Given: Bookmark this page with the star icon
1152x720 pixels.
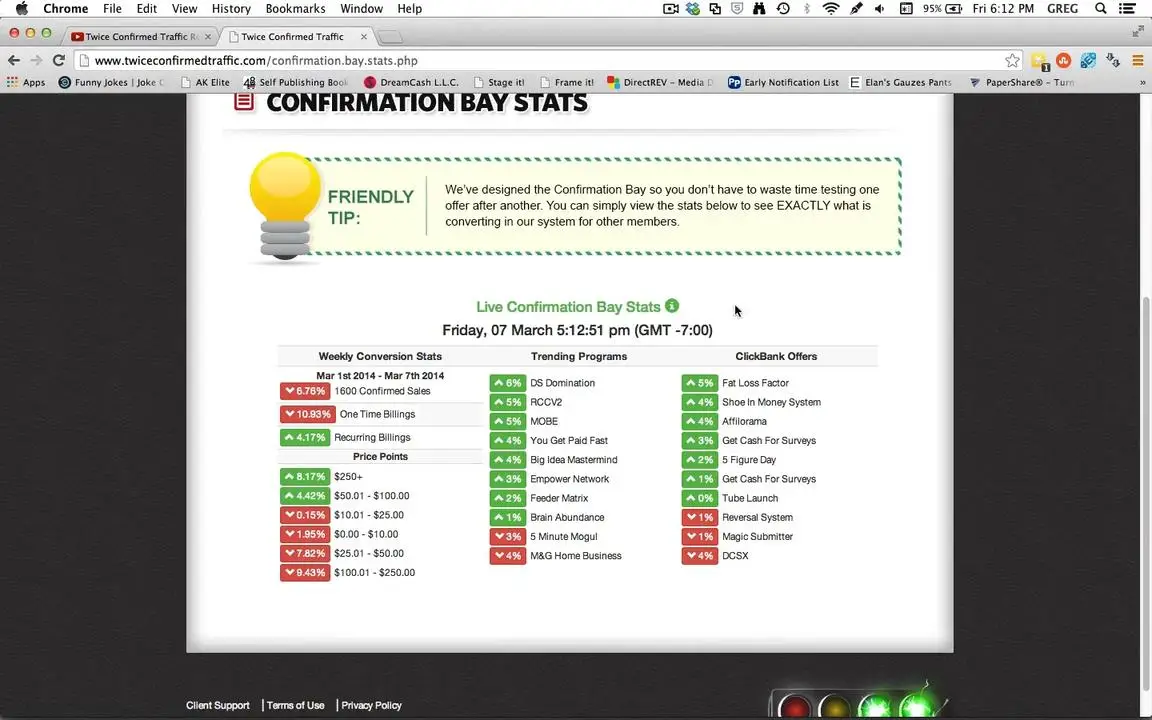Looking at the screenshot, I should [x=1012, y=60].
